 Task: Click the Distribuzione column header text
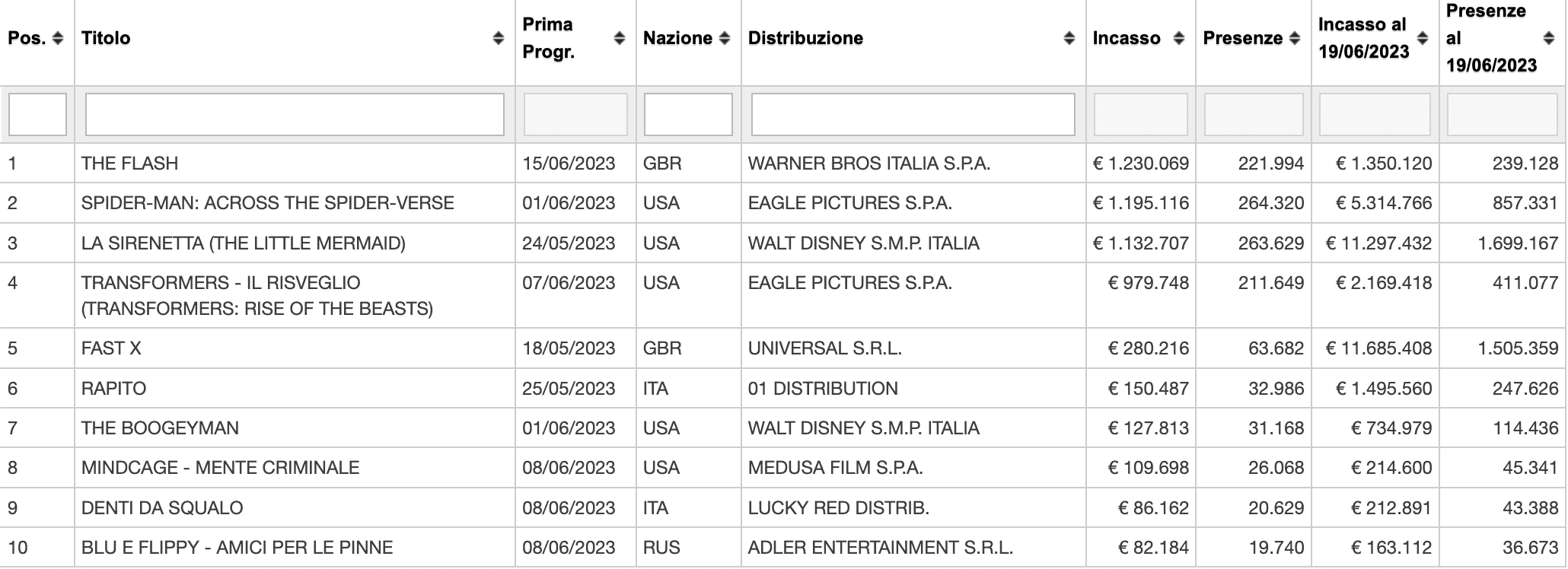(805, 38)
